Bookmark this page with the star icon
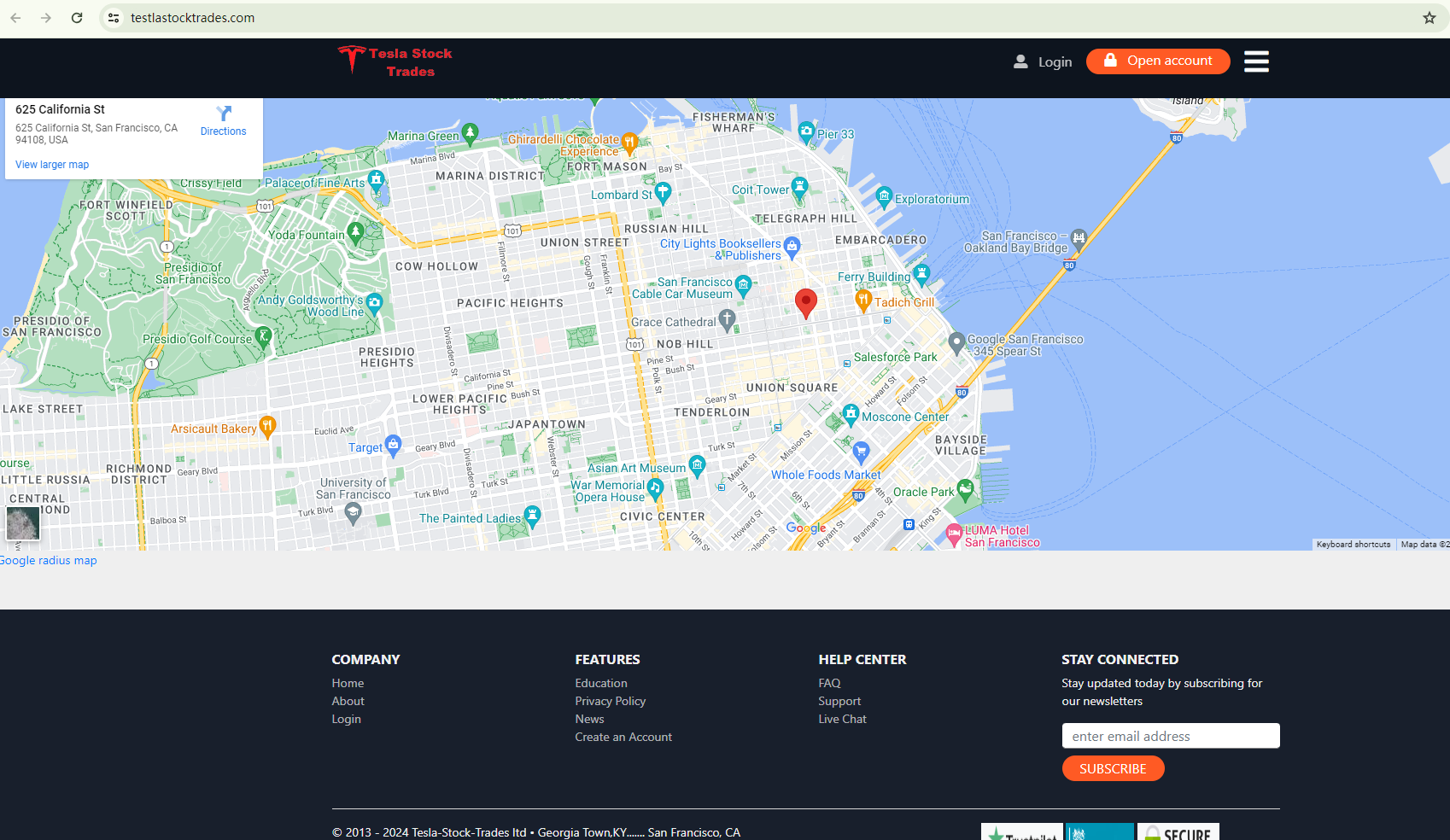Image resolution: width=1450 pixels, height=840 pixels. click(x=1429, y=18)
